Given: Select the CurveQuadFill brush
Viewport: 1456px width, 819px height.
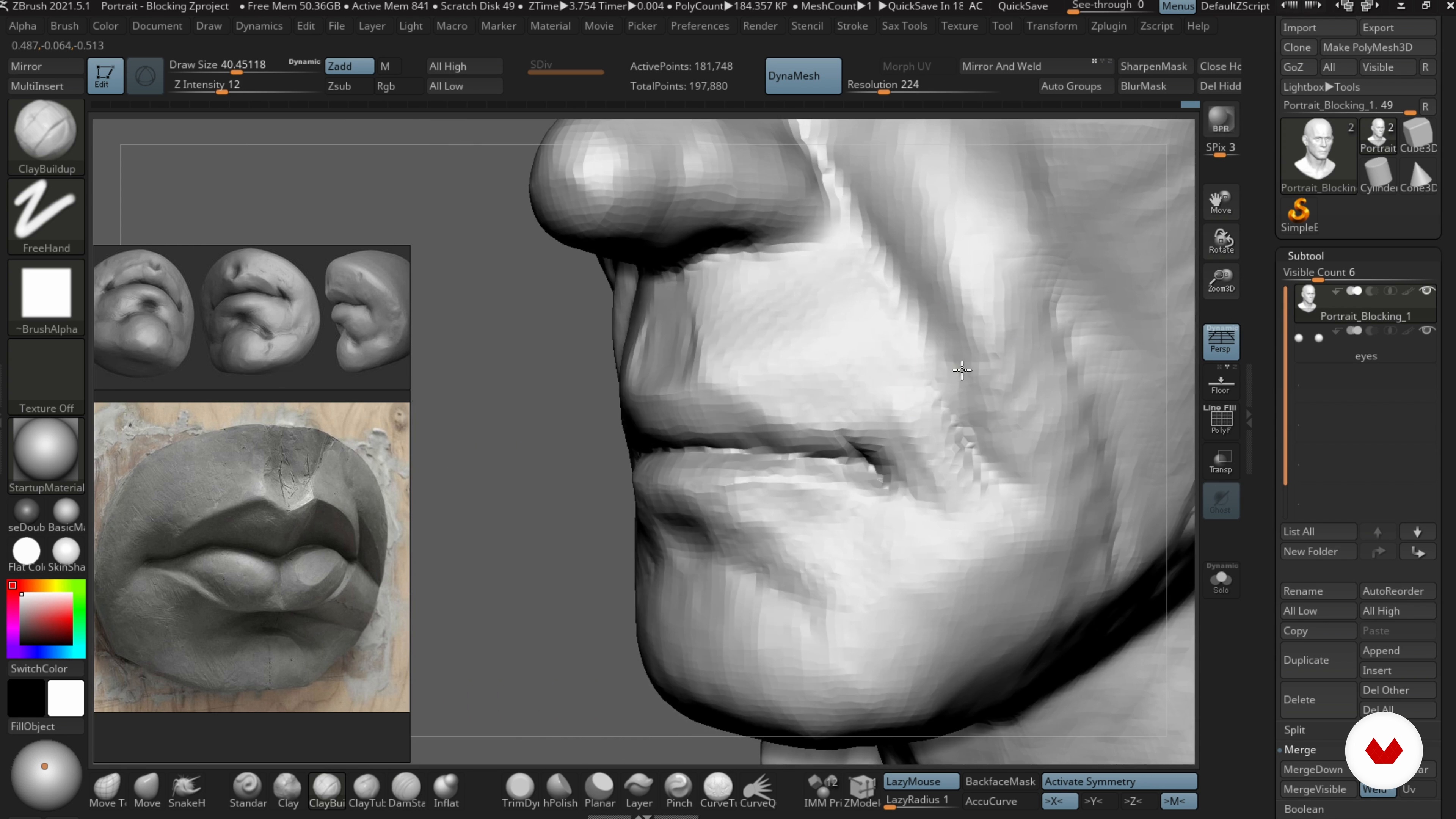Looking at the screenshot, I should tap(758, 791).
